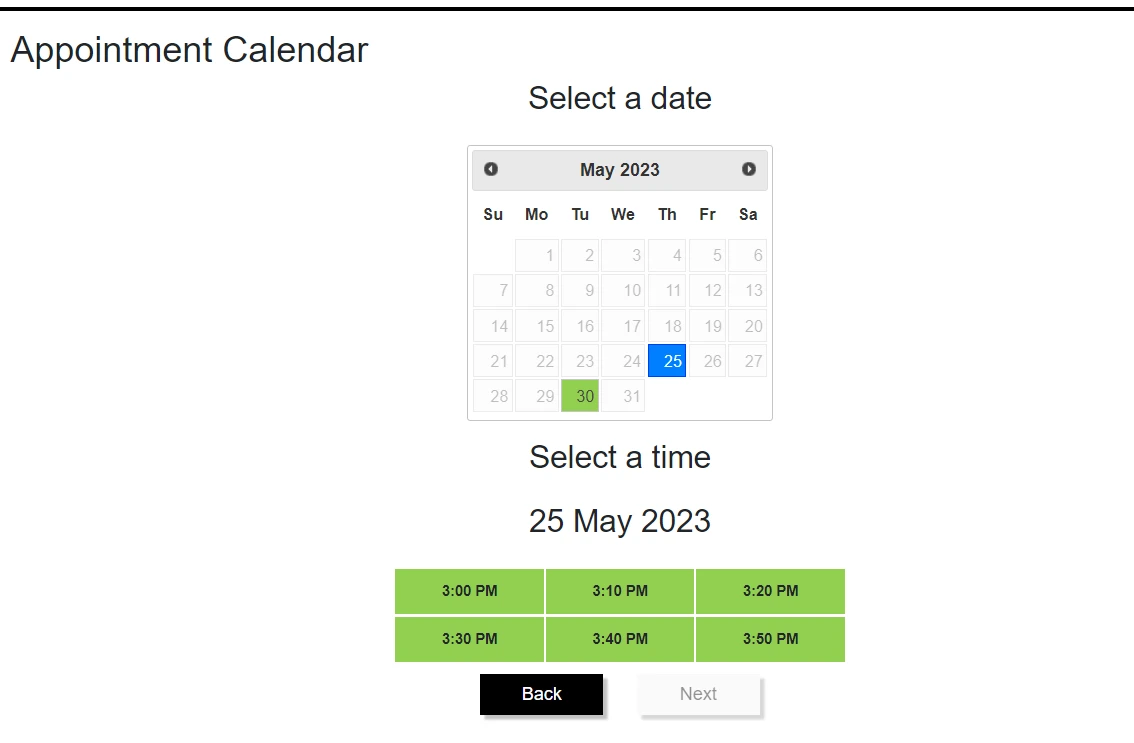Select the 3:10 PM time slot
The width and height of the screenshot is (1134, 743).
tap(620, 591)
